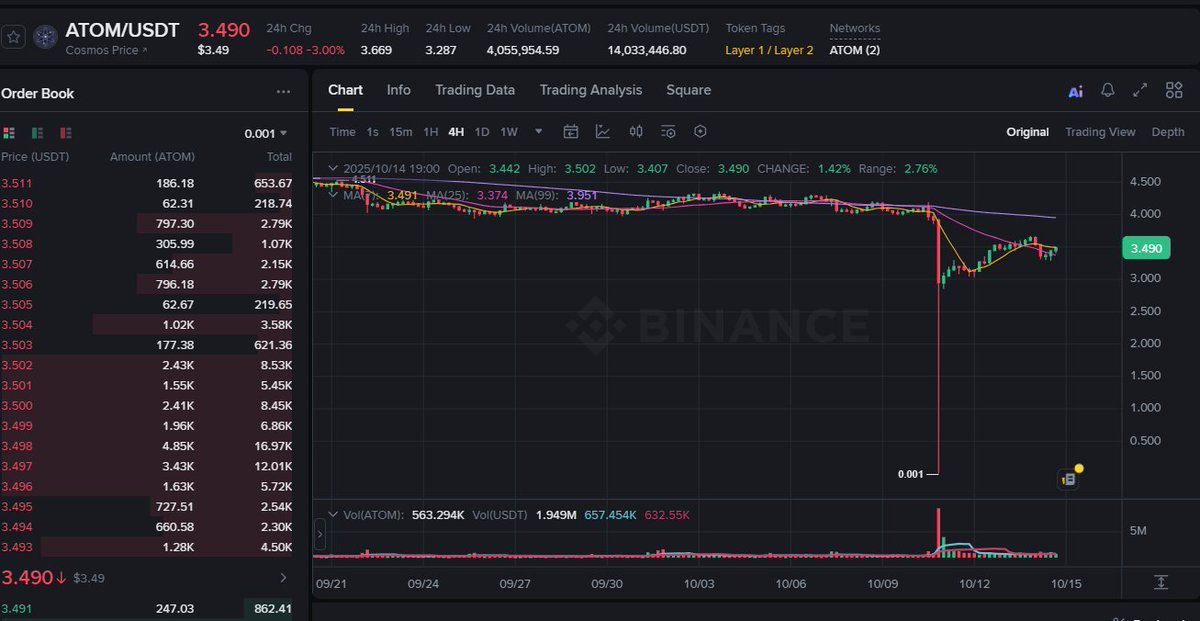
Task: Reset chart scale icon at bottom right
Action: click(x=1161, y=582)
